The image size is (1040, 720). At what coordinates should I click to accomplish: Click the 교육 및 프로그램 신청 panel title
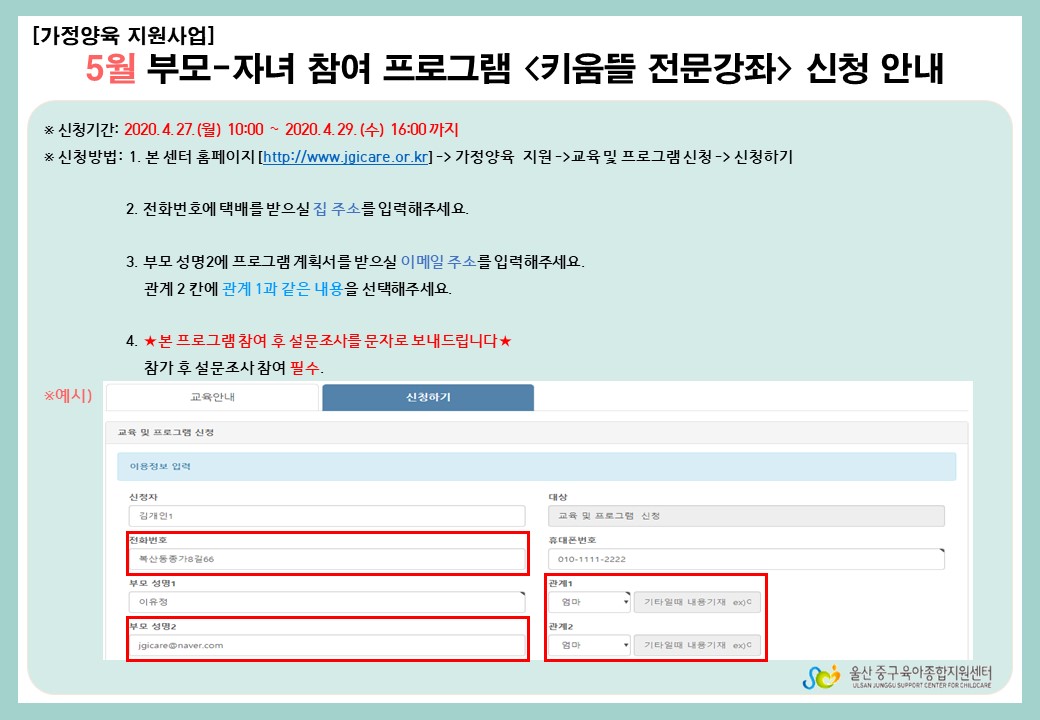click(x=166, y=433)
